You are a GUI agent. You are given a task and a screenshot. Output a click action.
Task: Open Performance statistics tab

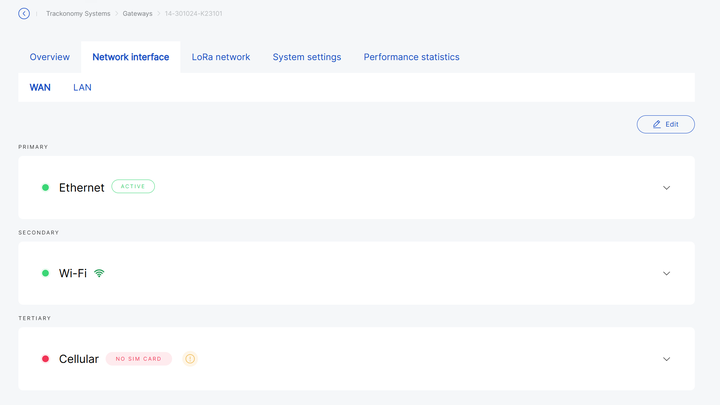tap(411, 57)
